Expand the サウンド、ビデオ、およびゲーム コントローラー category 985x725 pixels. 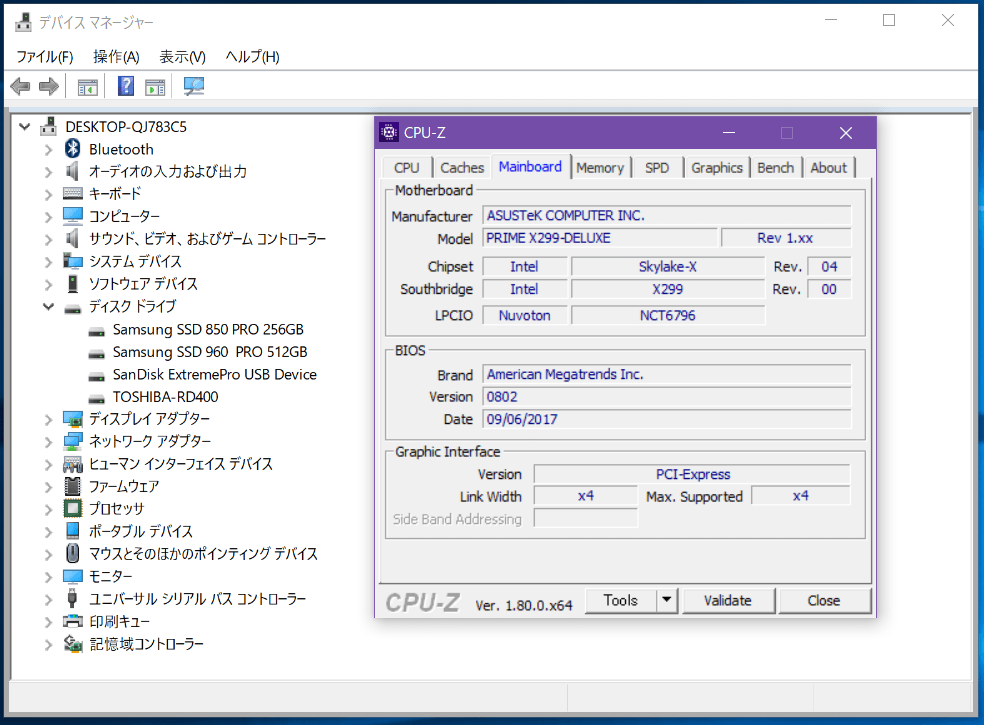pyautogui.click(x=48, y=239)
